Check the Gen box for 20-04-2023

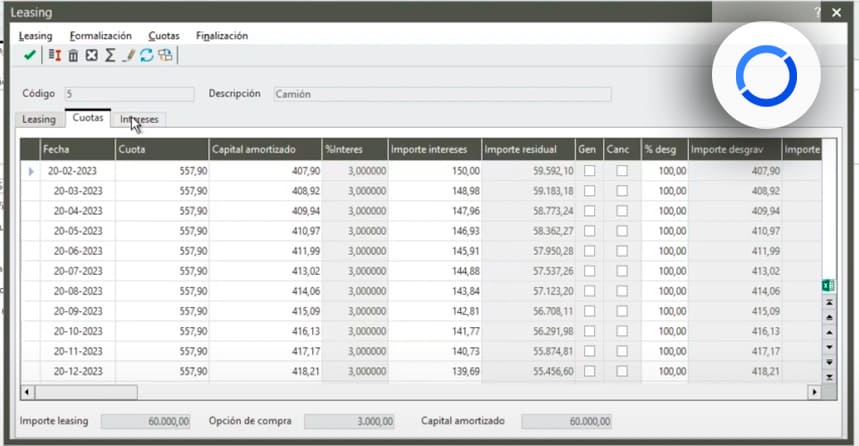589,211
